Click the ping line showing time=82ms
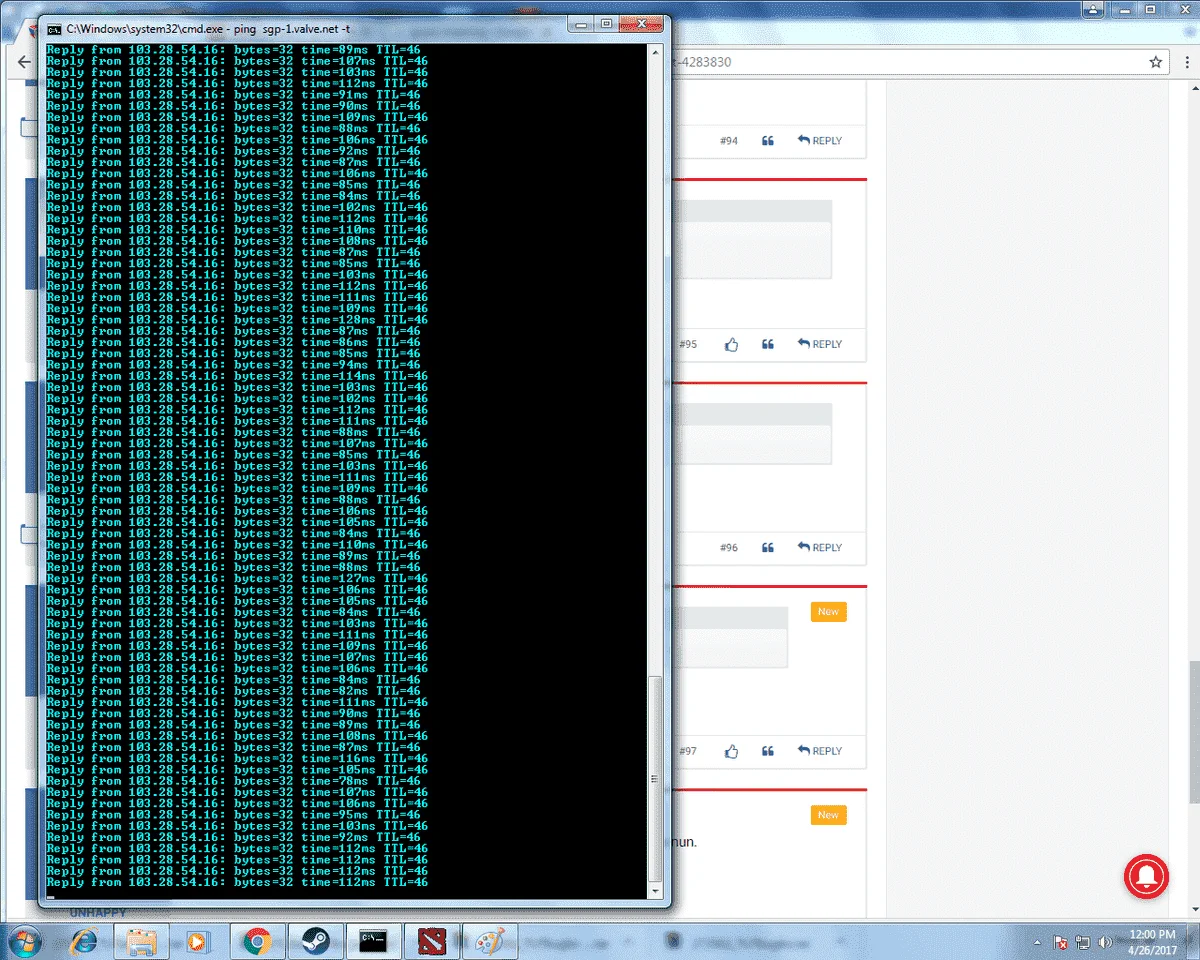1200x960 pixels. [233, 691]
